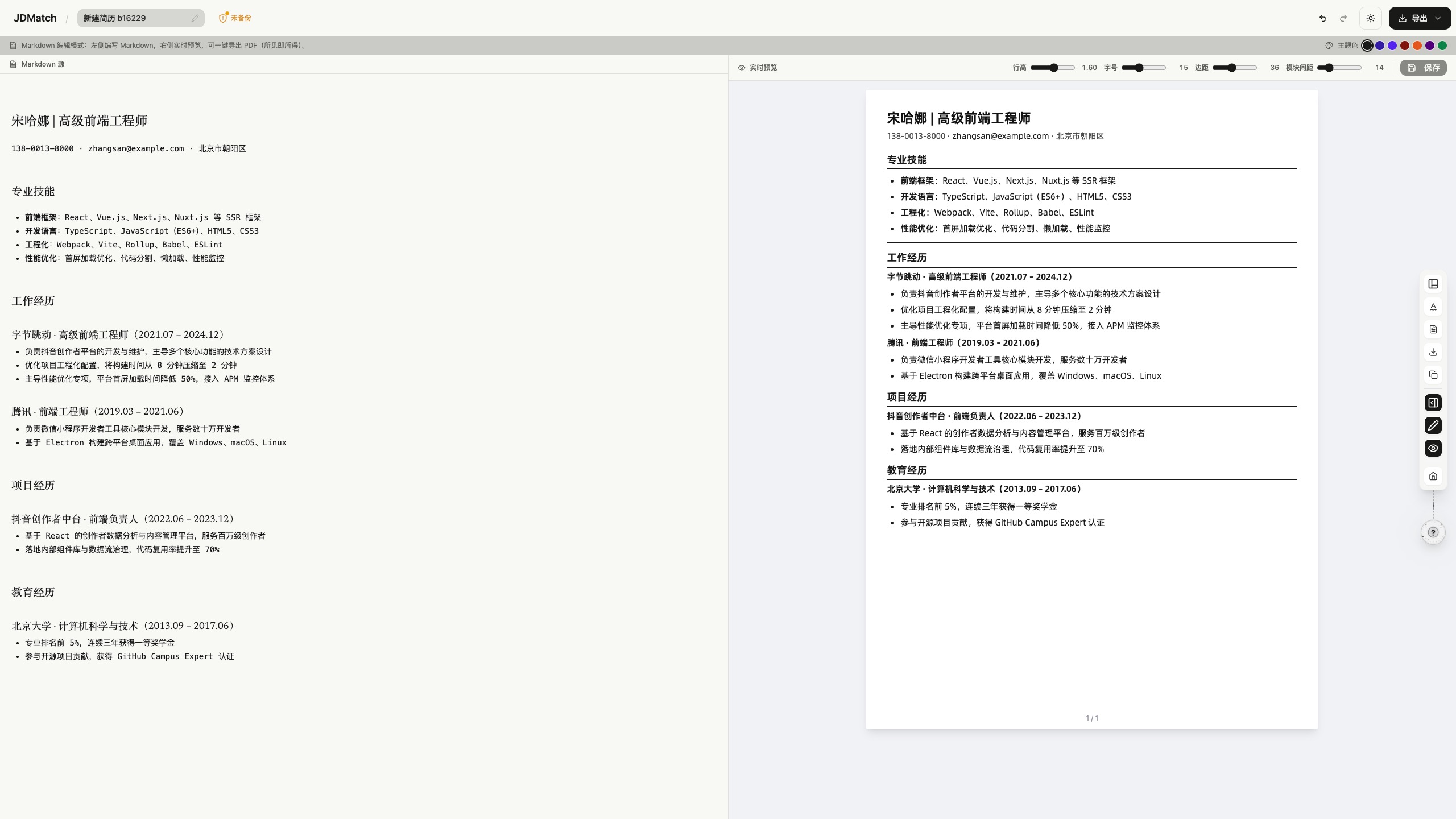Image resolution: width=1456 pixels, height=819 pixels.
Task: Toggle the side panel collapse button
Action: point(1433,403)
